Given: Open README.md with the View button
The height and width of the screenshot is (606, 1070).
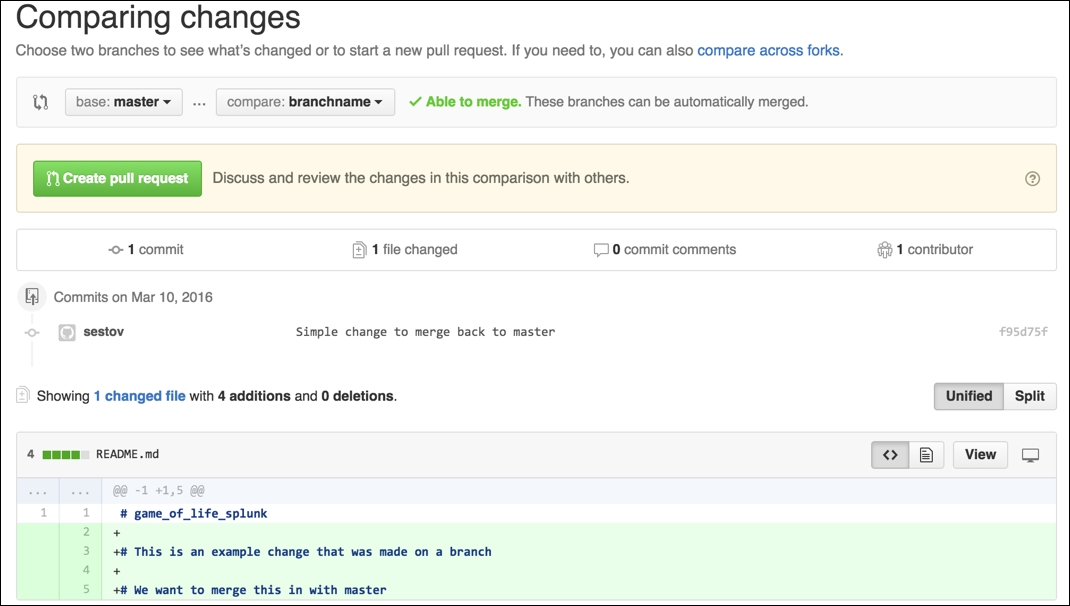Looking at the screenshot, I should [979, 454].
